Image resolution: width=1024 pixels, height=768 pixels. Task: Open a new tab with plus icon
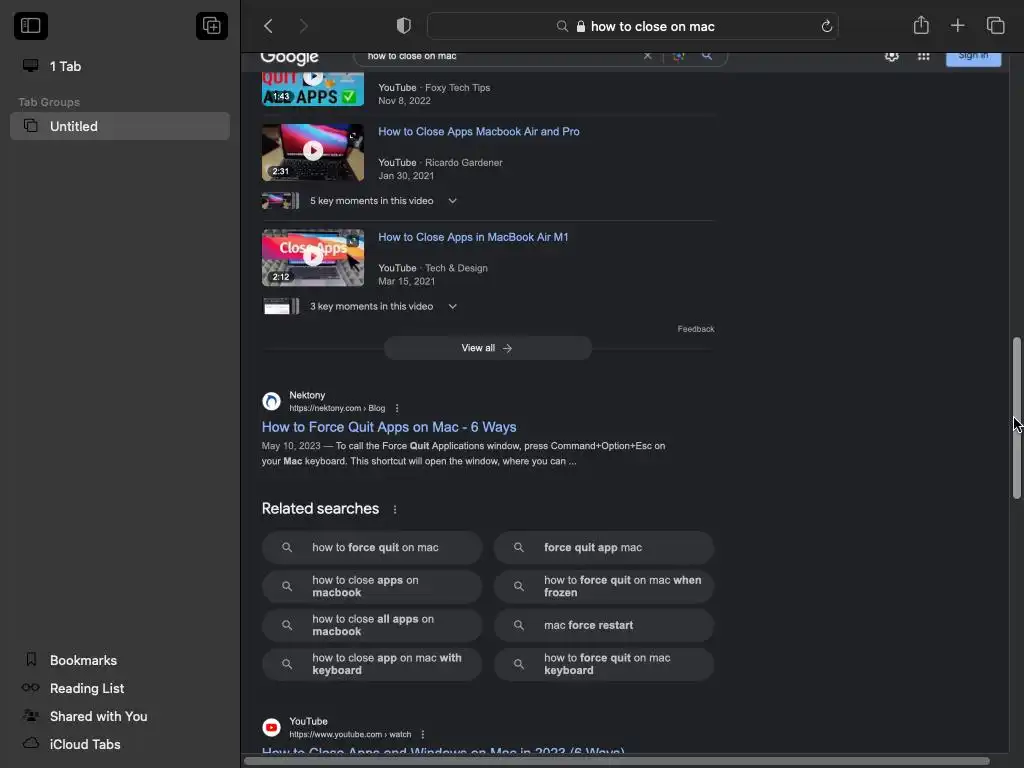coord(957,25)
